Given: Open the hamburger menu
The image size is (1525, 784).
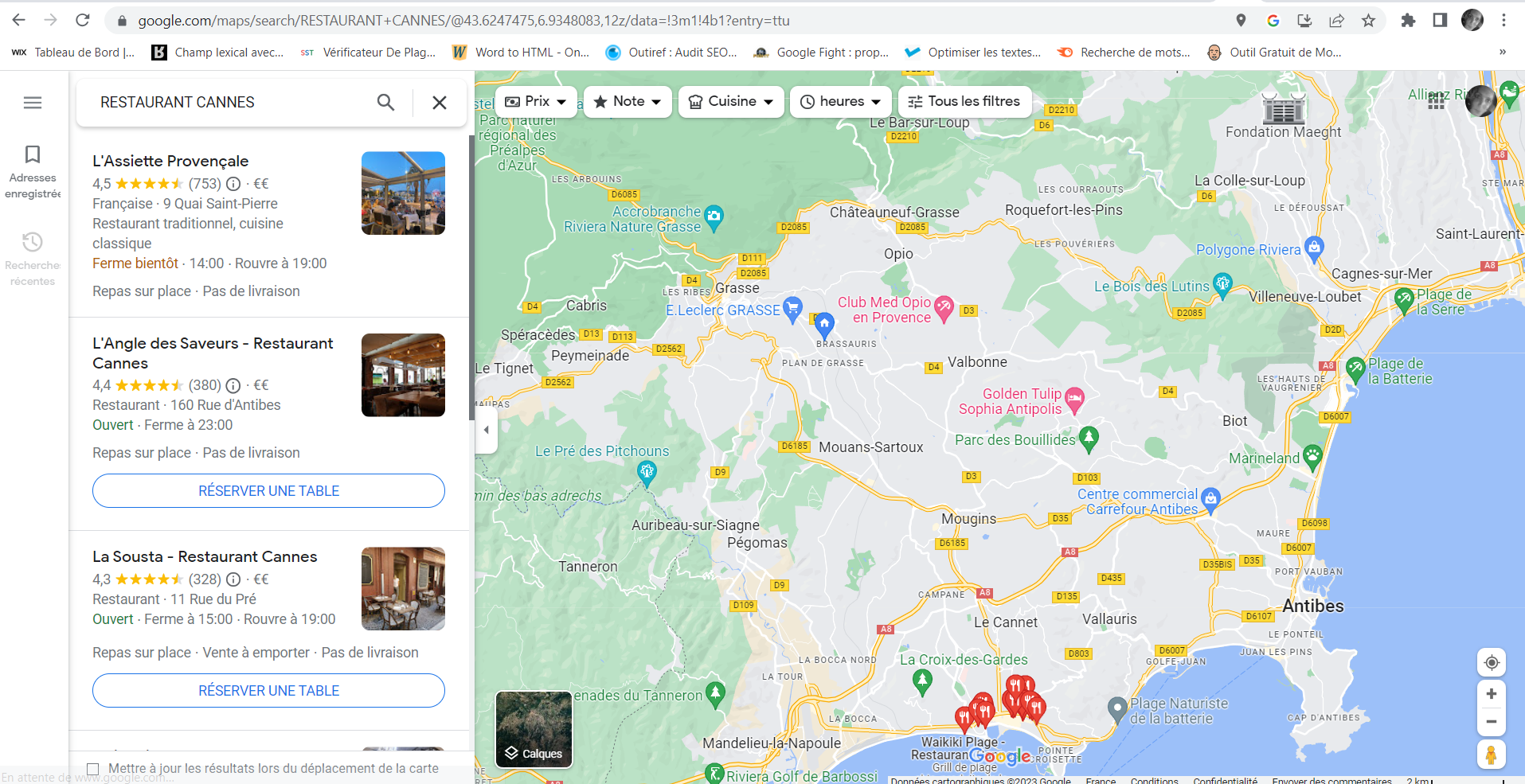Looking at the screenshot, I should pyautogui.click(x=32, y=102).
